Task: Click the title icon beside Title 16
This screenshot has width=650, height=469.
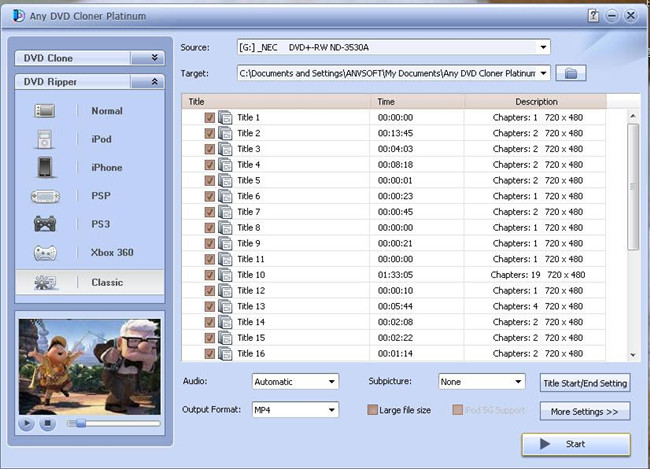Action: [x=225, y=354]
